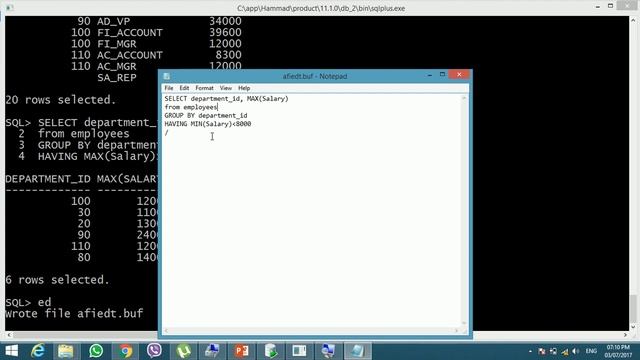Open the Windows Start button
640x360 pixels.
tap(11, 351)
